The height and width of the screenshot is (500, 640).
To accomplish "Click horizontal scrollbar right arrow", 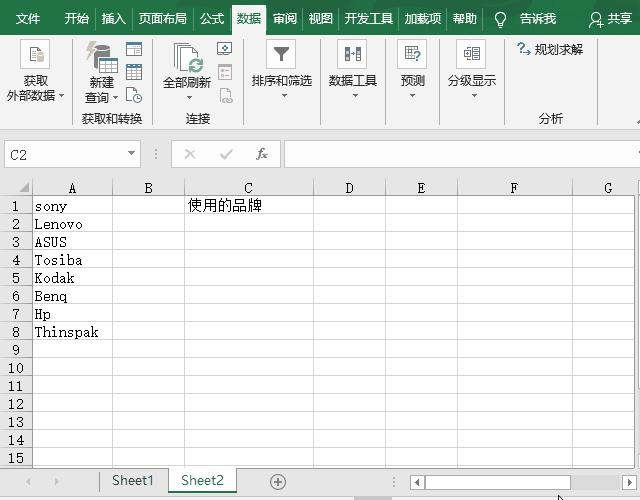I will coord(629,482).
